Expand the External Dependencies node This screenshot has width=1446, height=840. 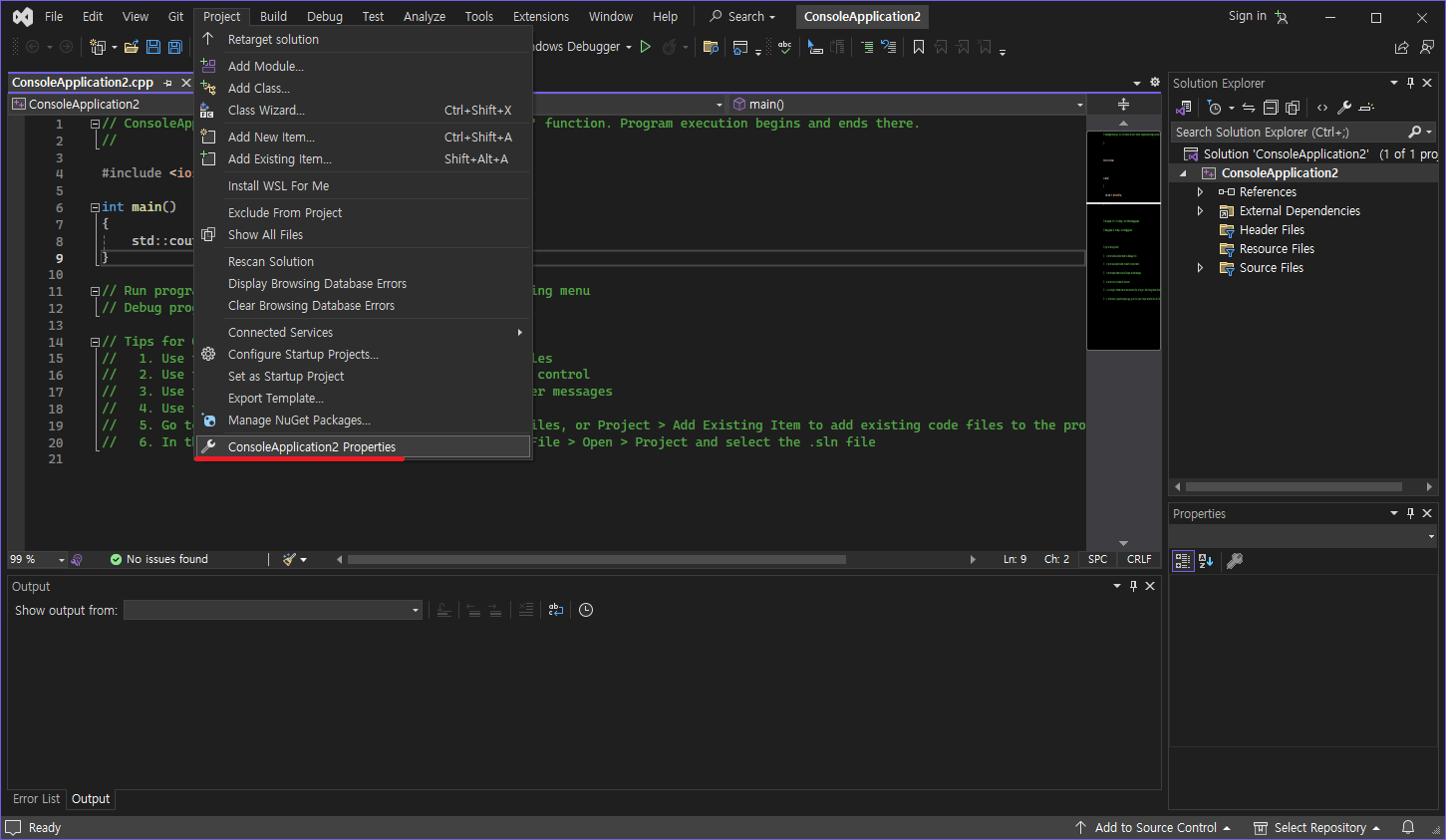(x=1200, y=211)
